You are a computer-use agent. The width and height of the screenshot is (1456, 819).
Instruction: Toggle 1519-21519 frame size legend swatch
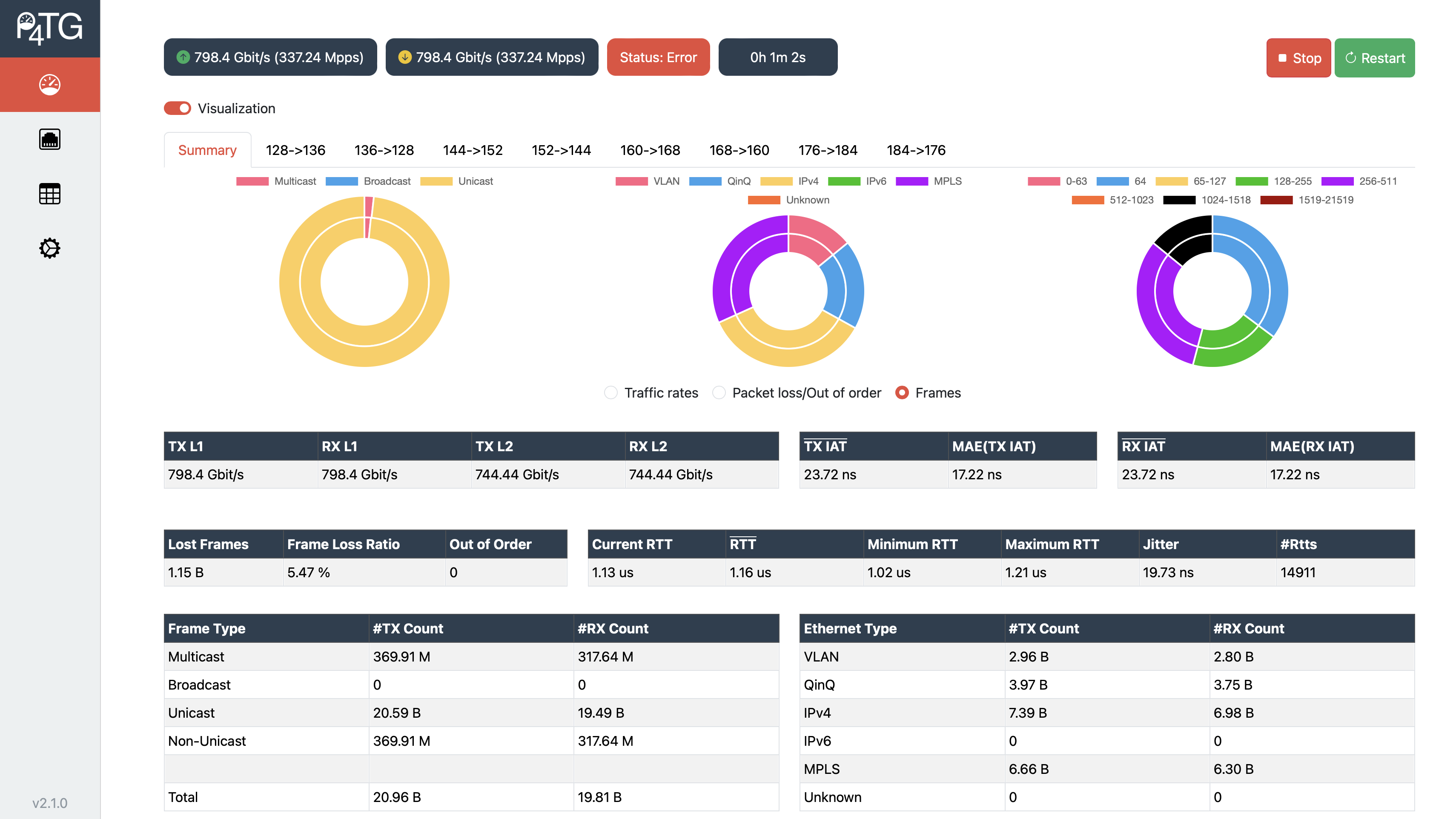[1276, 200]
